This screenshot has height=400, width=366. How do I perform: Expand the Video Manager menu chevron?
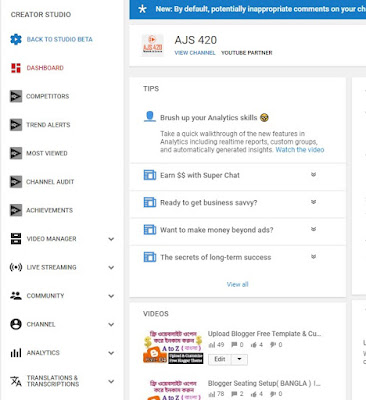pyautogui.click(x=111, y=239)
